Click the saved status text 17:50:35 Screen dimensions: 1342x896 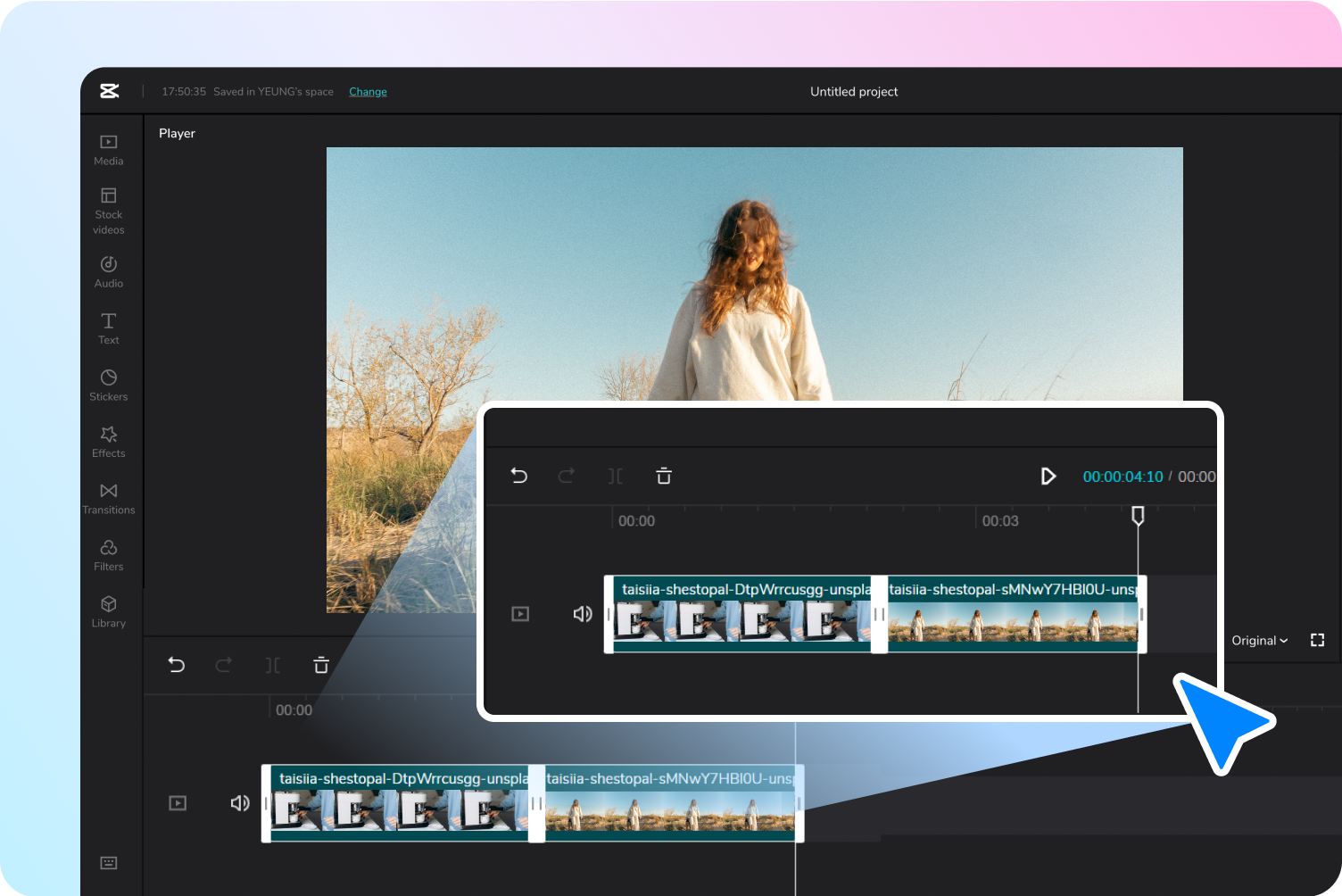pos(184,92)
